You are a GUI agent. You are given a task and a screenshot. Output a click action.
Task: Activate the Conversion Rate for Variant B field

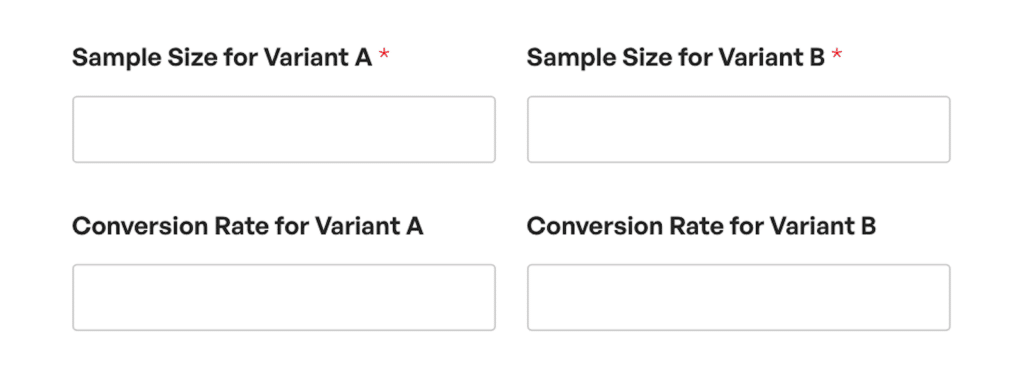click(739, 297)
